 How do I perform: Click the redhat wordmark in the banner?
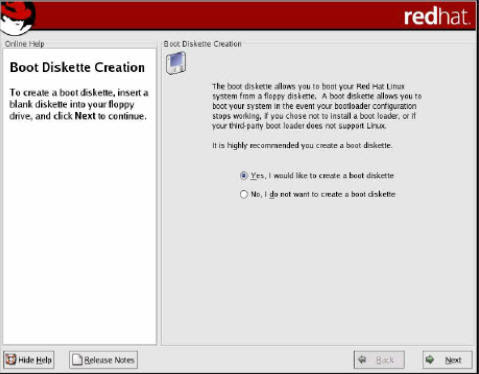pos(437,16)
